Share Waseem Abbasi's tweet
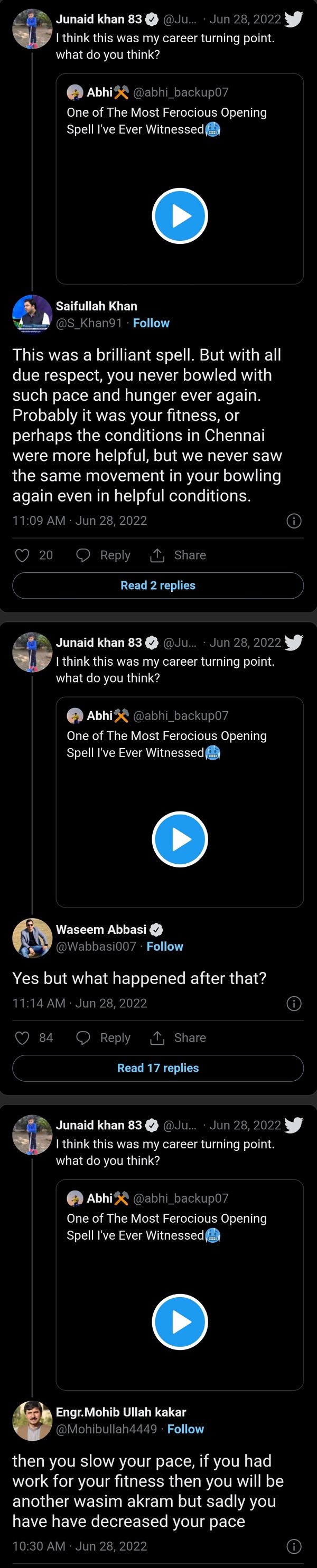Viewport: 317px width, 1568px height. point(157,1038)
